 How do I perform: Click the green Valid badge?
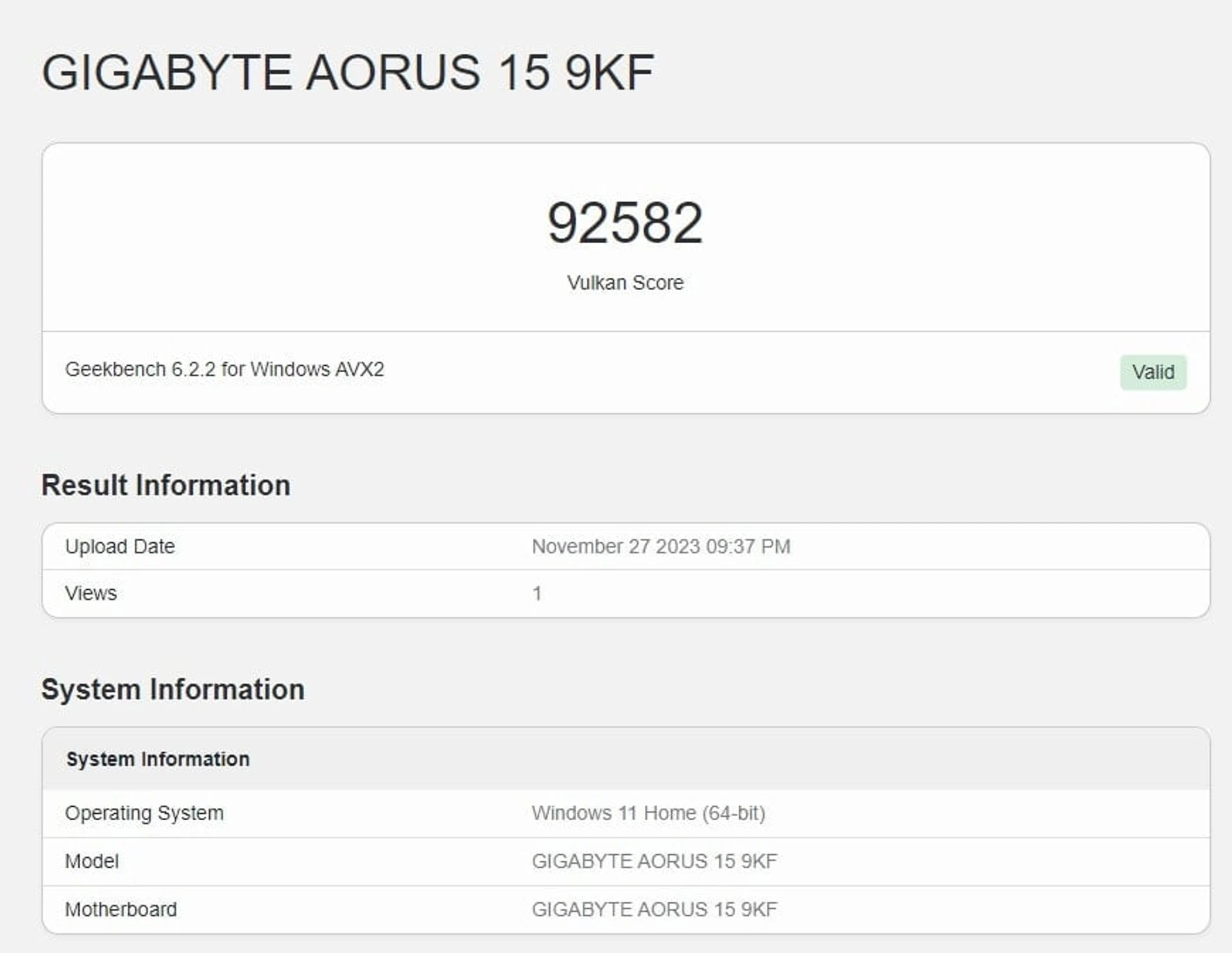click(1153, 372)
